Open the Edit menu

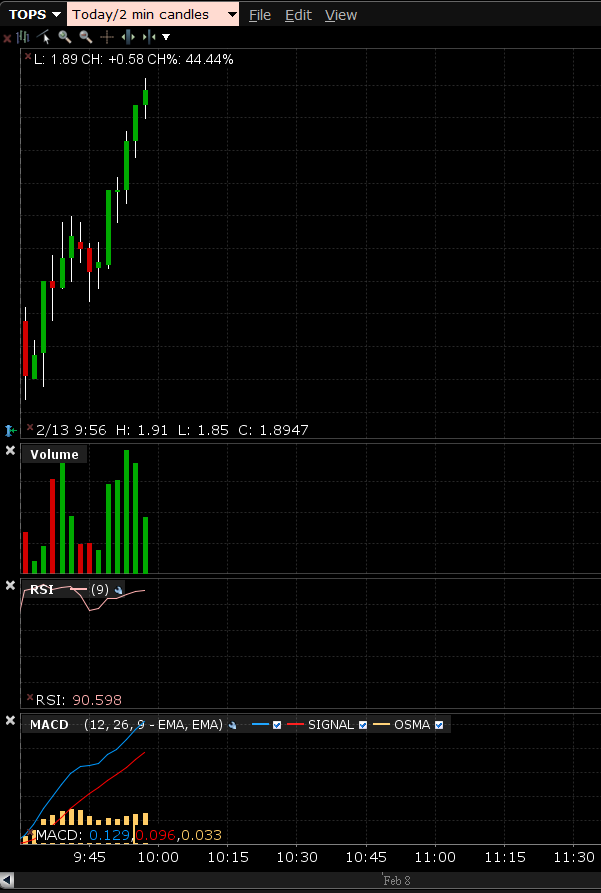(x=299, y=15)
